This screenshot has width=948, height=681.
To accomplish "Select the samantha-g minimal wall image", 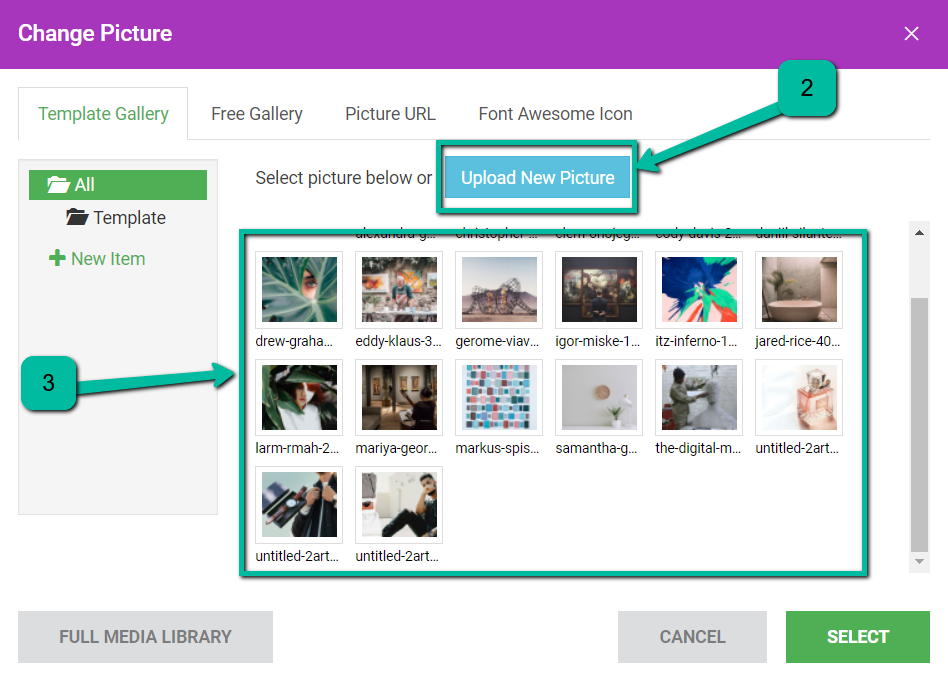I will click(x=599, y=397).
